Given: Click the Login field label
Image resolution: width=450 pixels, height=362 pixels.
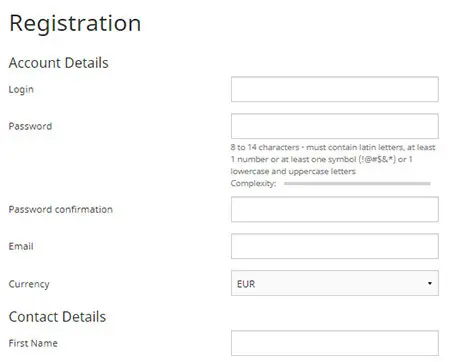Looking at the screenshot, I should 21,89.
